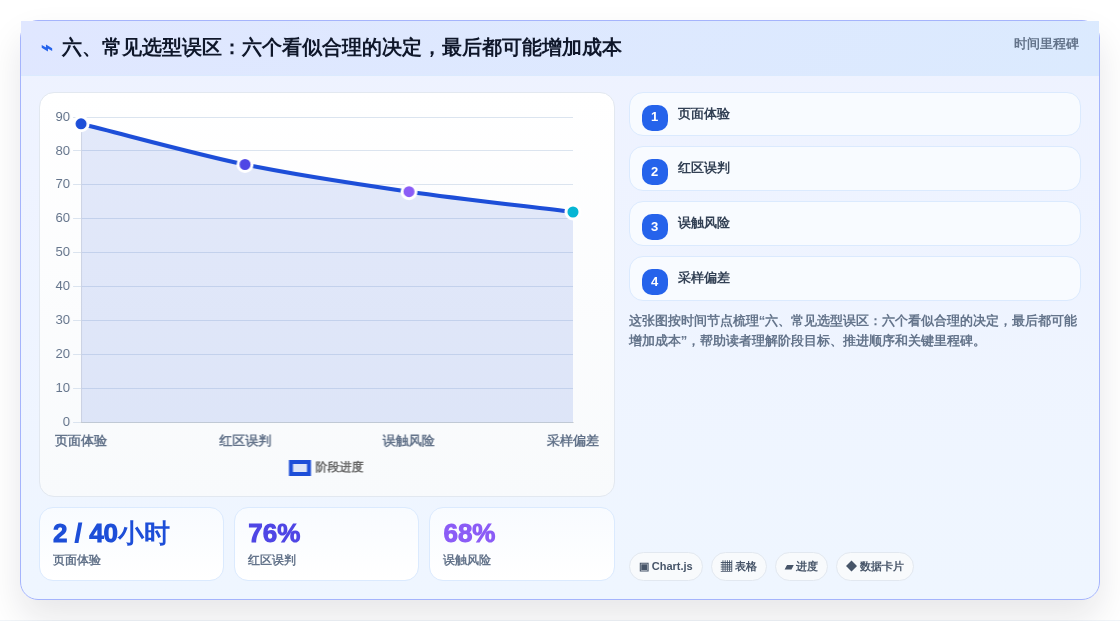The image size is (1120, 621).
Task: Click the y-axis value 90
Action: 63,116
